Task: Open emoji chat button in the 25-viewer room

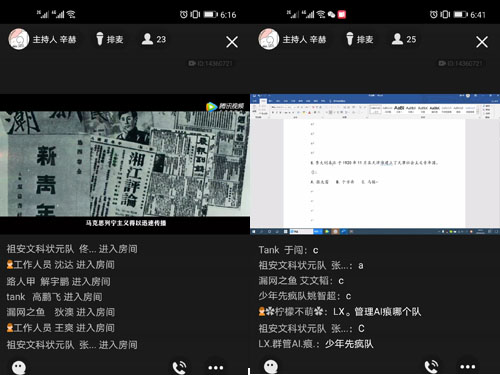Action: 271,366
